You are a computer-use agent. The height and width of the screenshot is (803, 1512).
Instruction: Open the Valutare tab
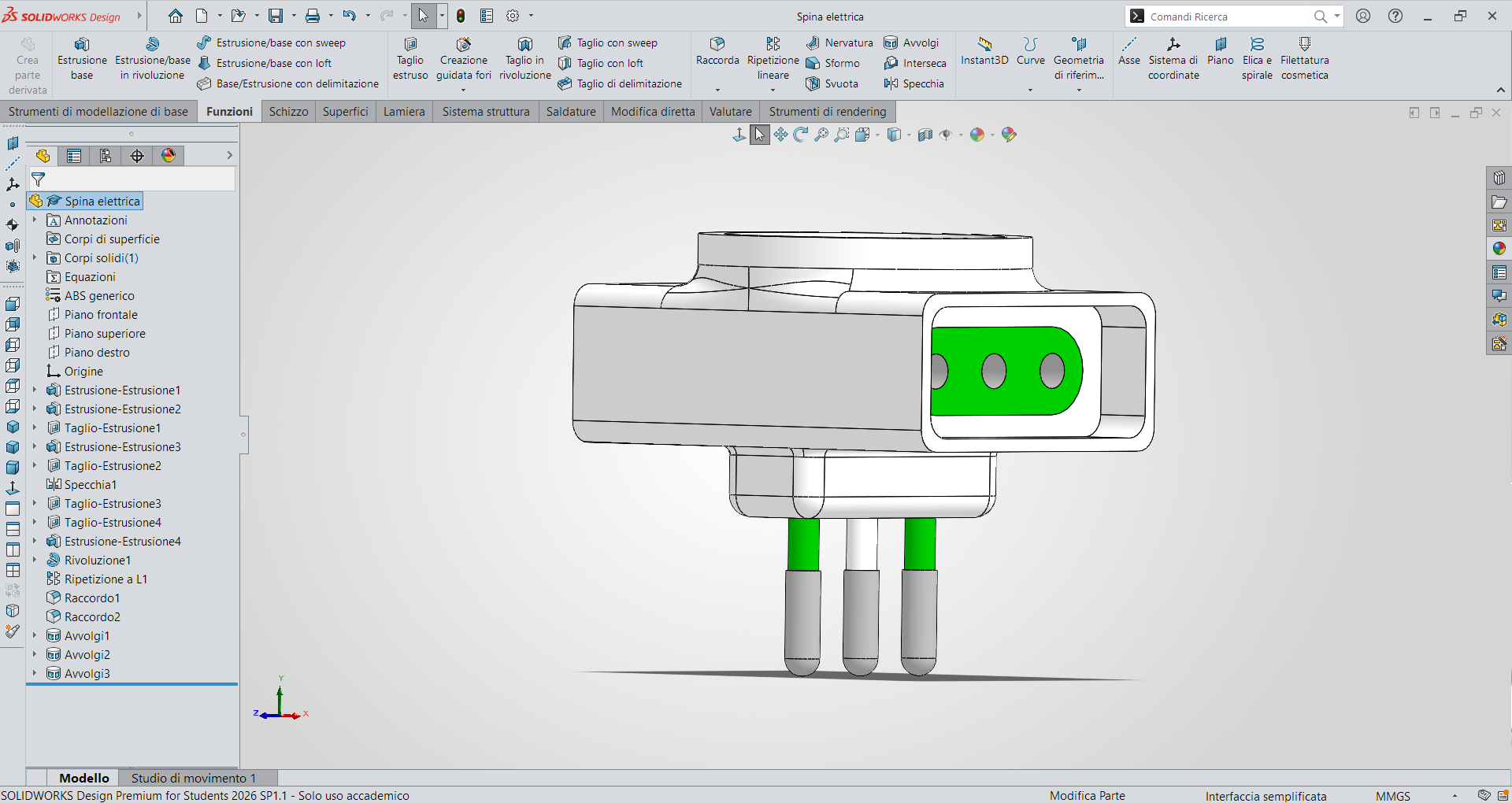point(731,112)
